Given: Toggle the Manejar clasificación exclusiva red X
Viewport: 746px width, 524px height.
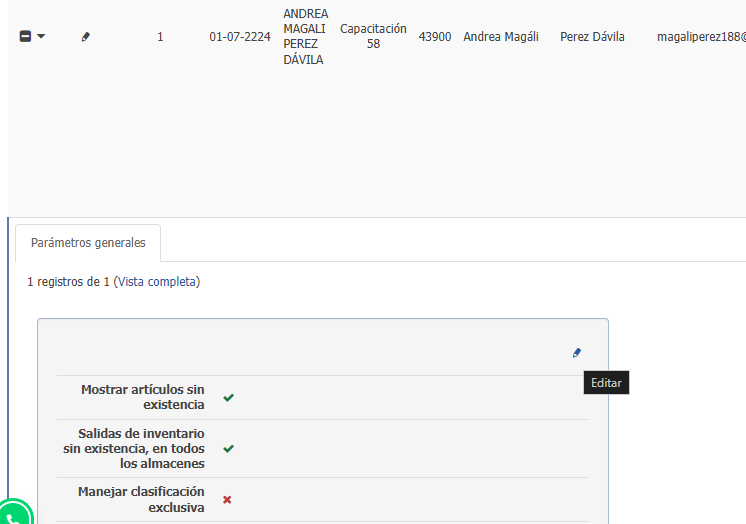Looking at the screenshot, I should pos(227,500).
